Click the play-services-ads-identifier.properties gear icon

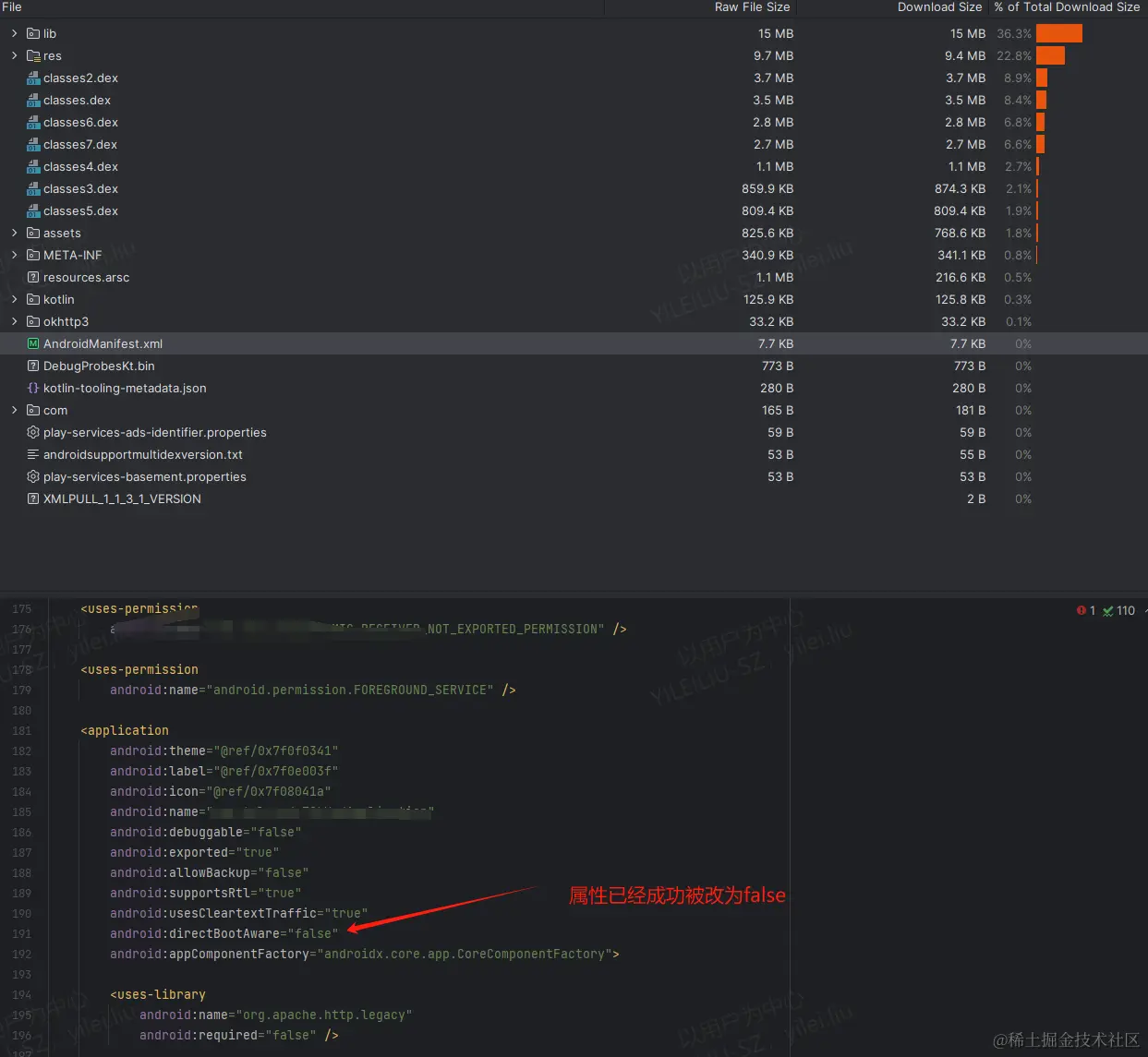pos(33,432)
